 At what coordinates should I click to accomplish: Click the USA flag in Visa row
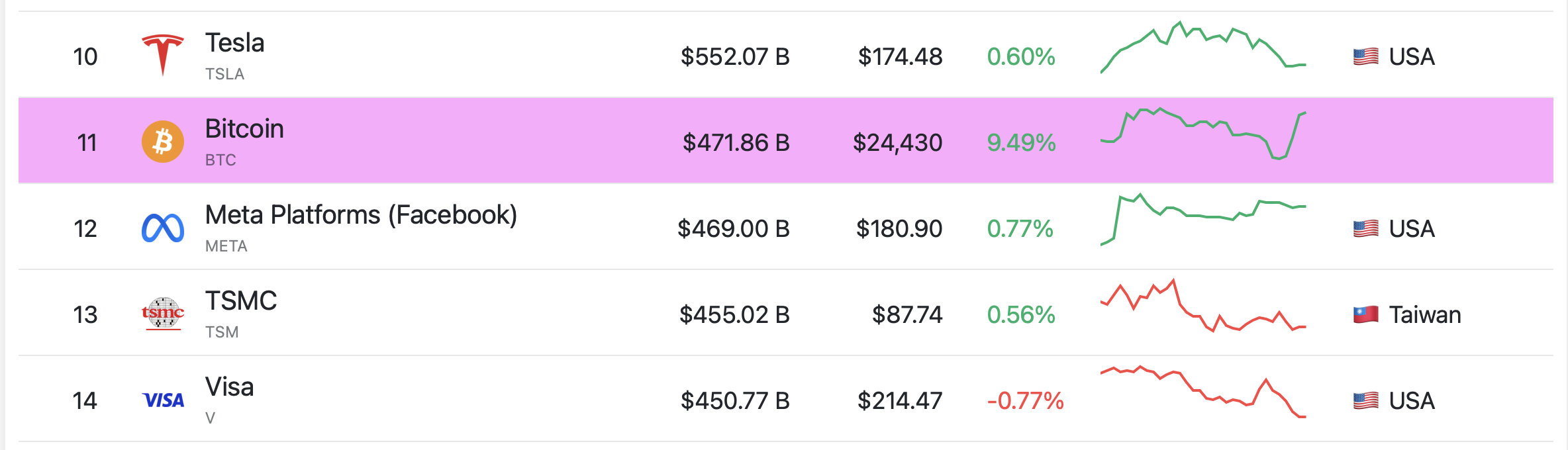(1365, 400)
